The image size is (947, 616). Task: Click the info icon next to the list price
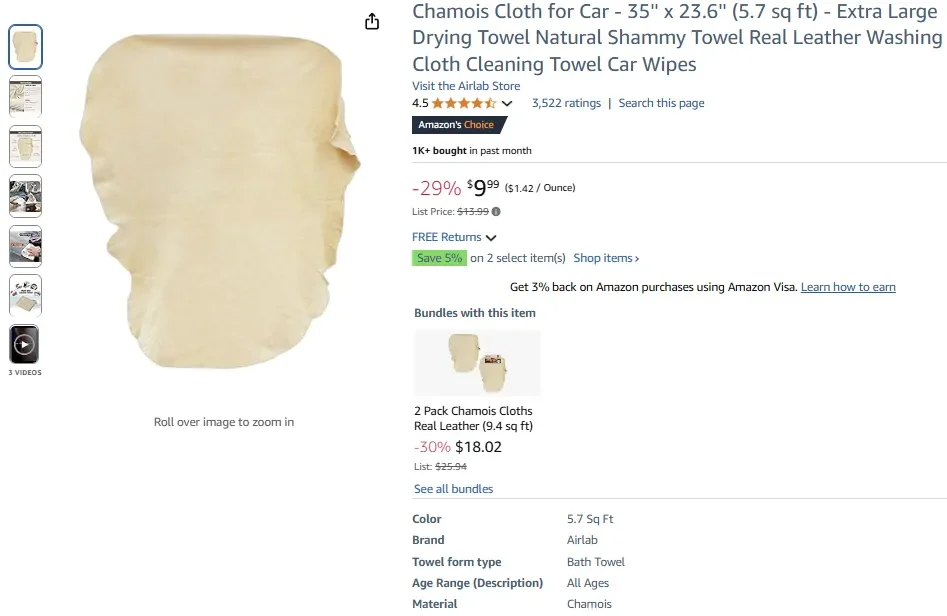tap(496, 211)
